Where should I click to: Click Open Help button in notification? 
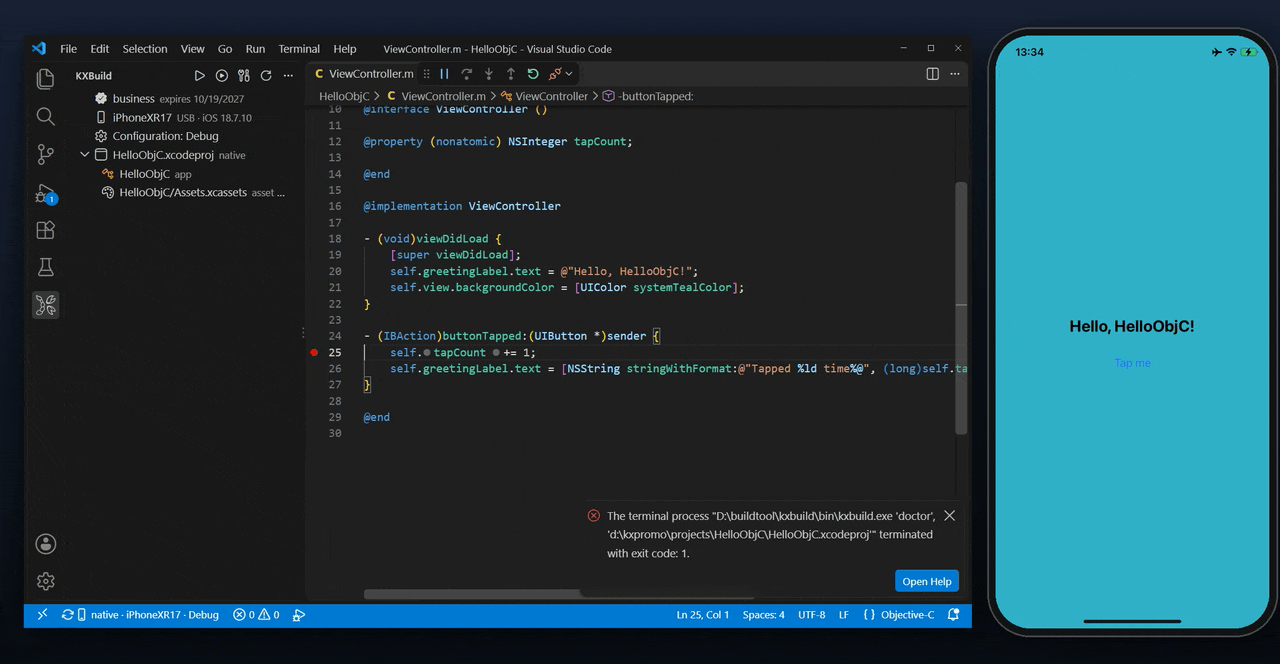coord(927,581)
